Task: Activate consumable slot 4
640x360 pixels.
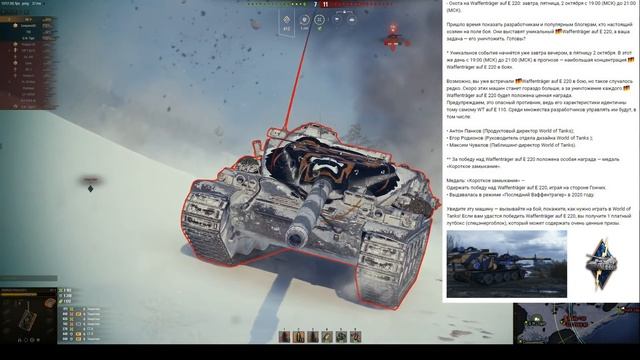Action: [x=327, y=337]
